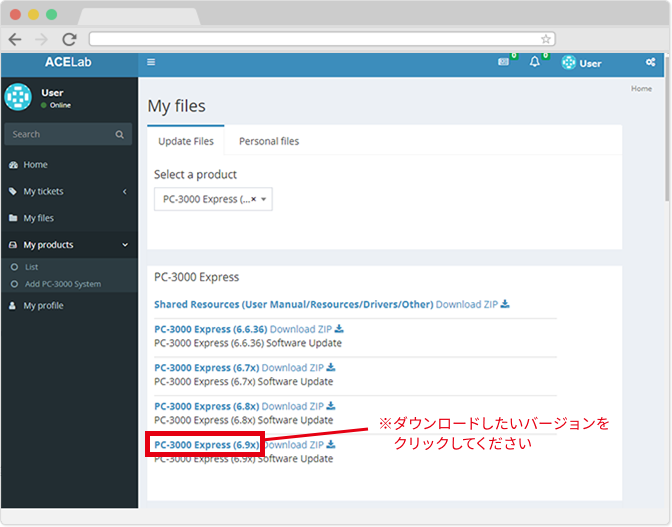Open messages envelope icon in header
Image resolution: width=672 pixels, height=527 pixels.
tap(504, 62)
